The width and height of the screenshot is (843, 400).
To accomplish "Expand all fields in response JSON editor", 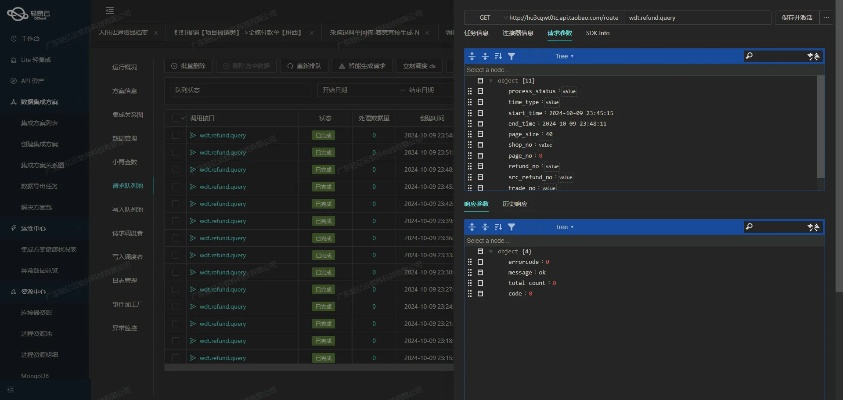I will (x=472, y=227).
